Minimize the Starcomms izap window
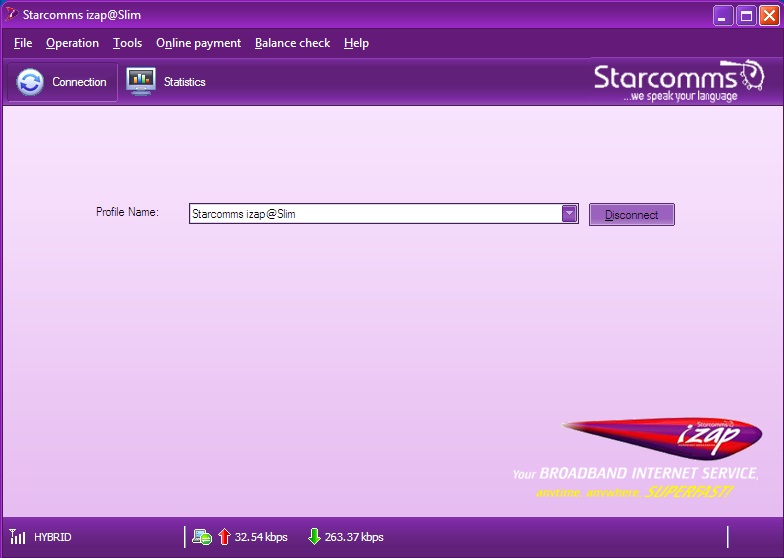The image size is (784, 558). 722,16
